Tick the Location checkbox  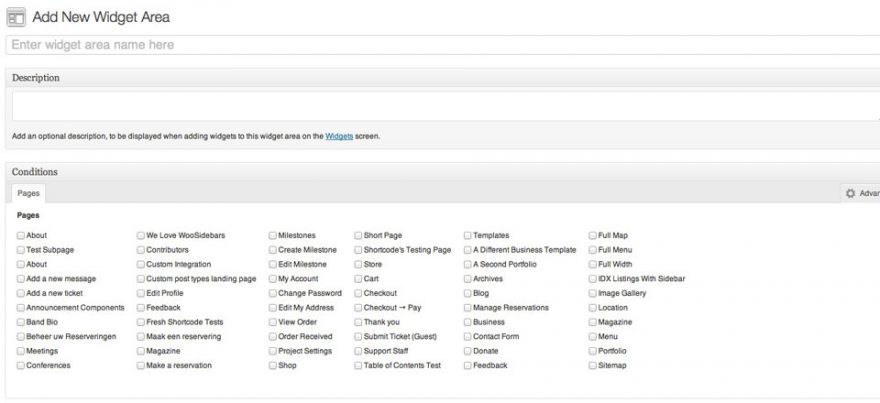point(593,308)
